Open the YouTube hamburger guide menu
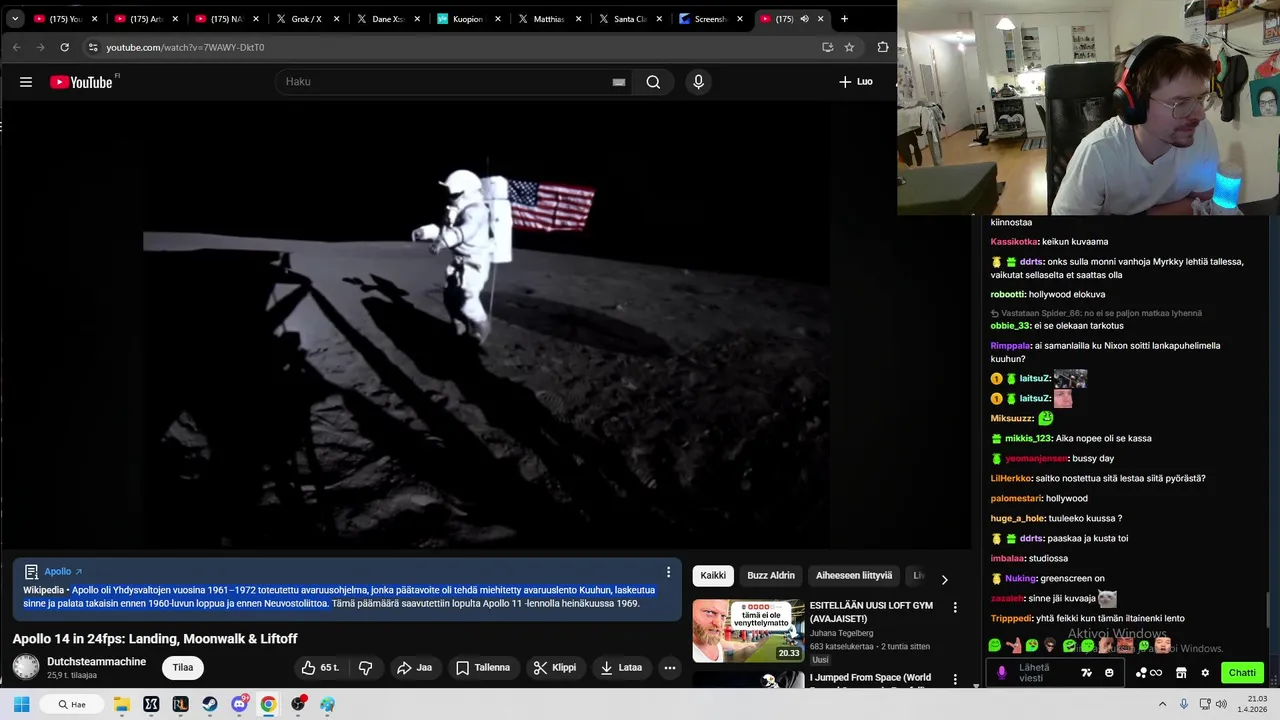 (26, 82)
